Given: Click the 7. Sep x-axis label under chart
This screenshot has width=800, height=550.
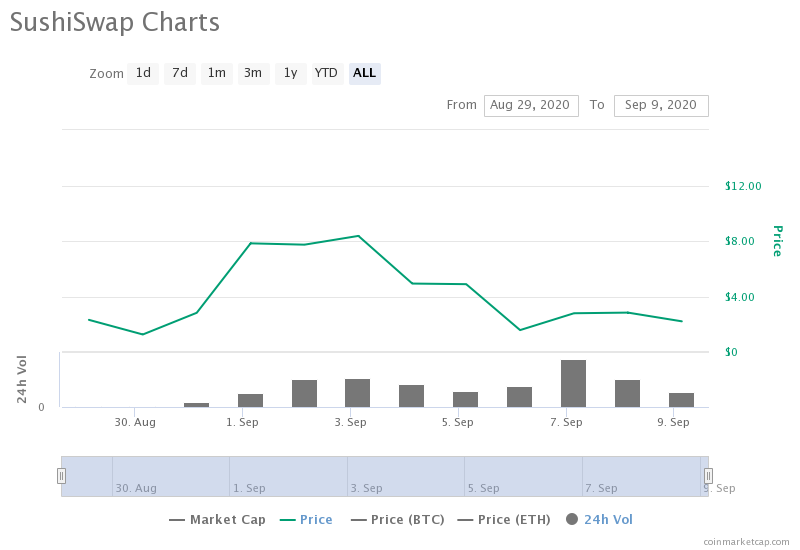Looking at the screenshot, I should point(566,422).
